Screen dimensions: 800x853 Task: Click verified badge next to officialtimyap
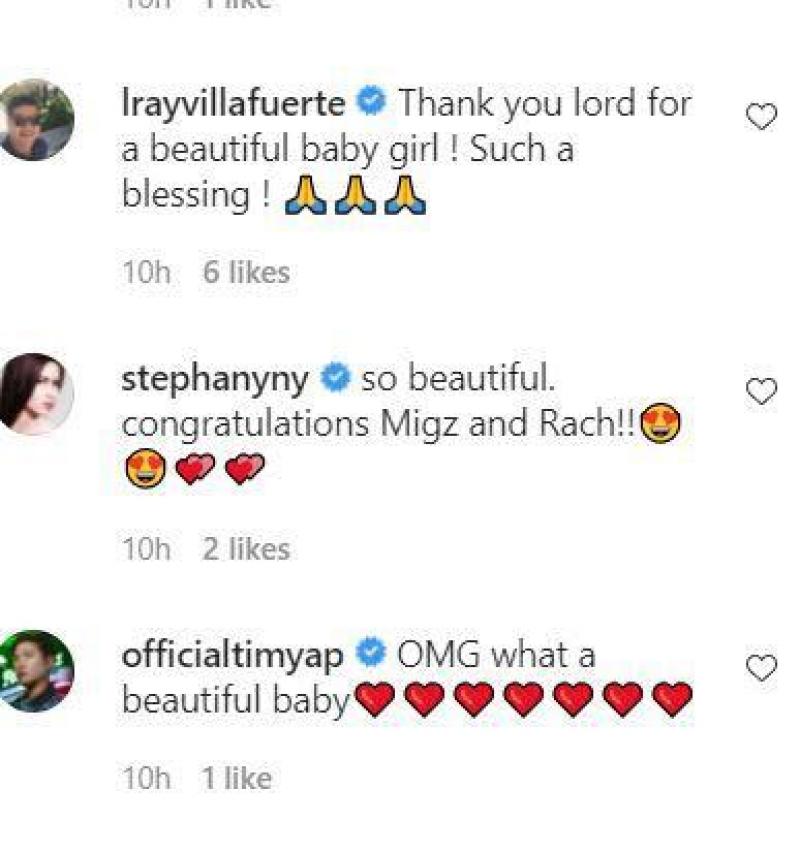coord(372,655)
